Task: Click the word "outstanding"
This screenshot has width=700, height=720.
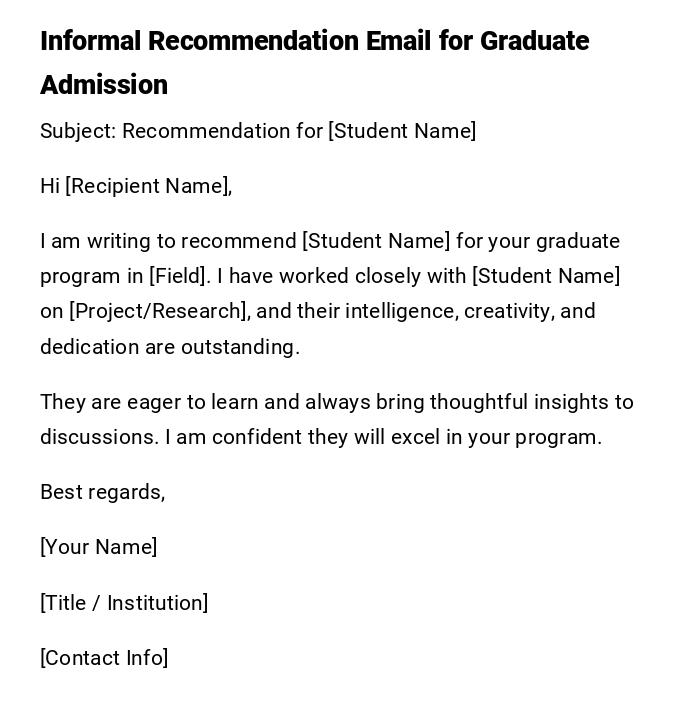Action: [240, 347]
